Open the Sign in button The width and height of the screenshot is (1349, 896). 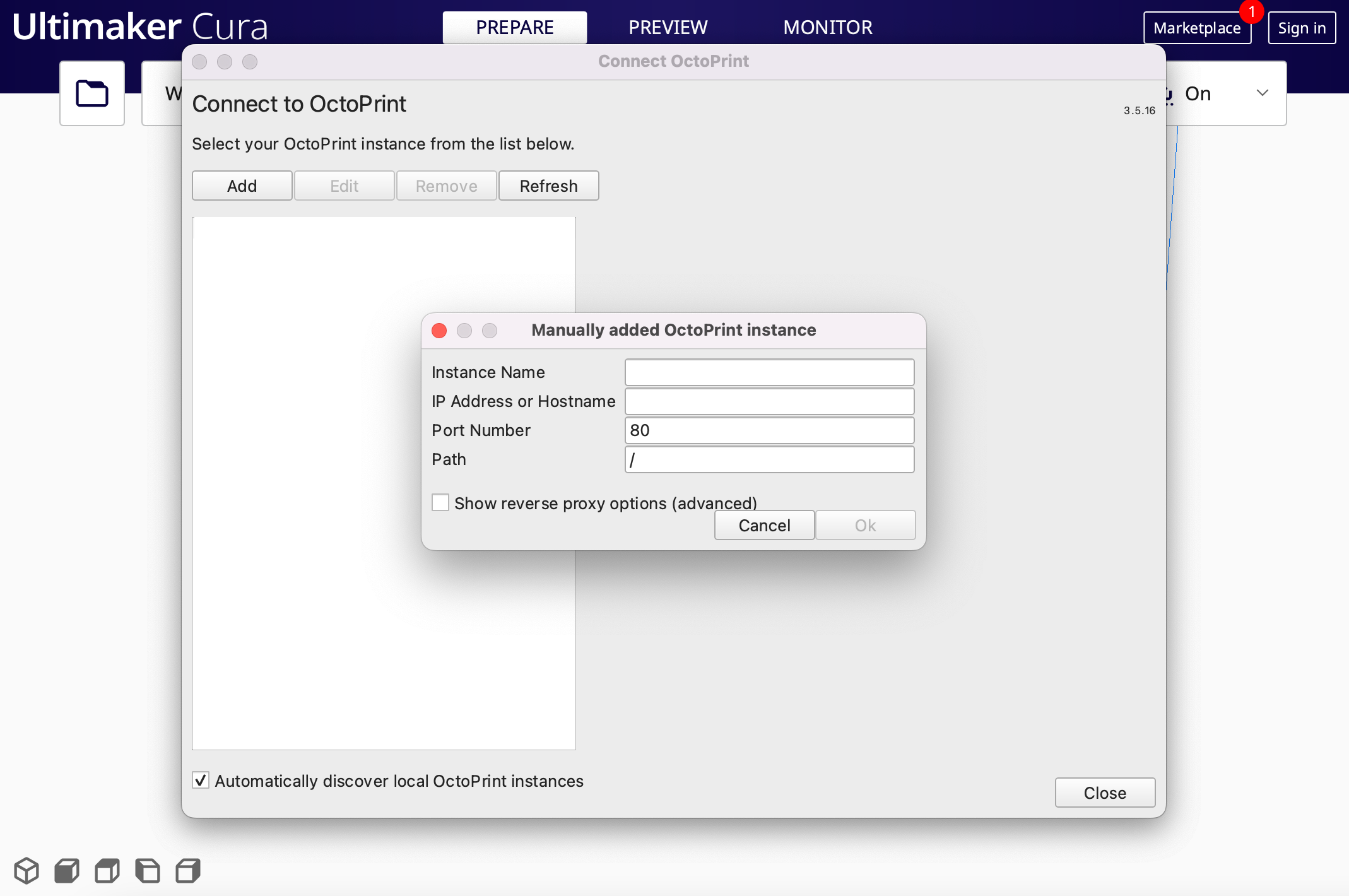click(1301, 28)
